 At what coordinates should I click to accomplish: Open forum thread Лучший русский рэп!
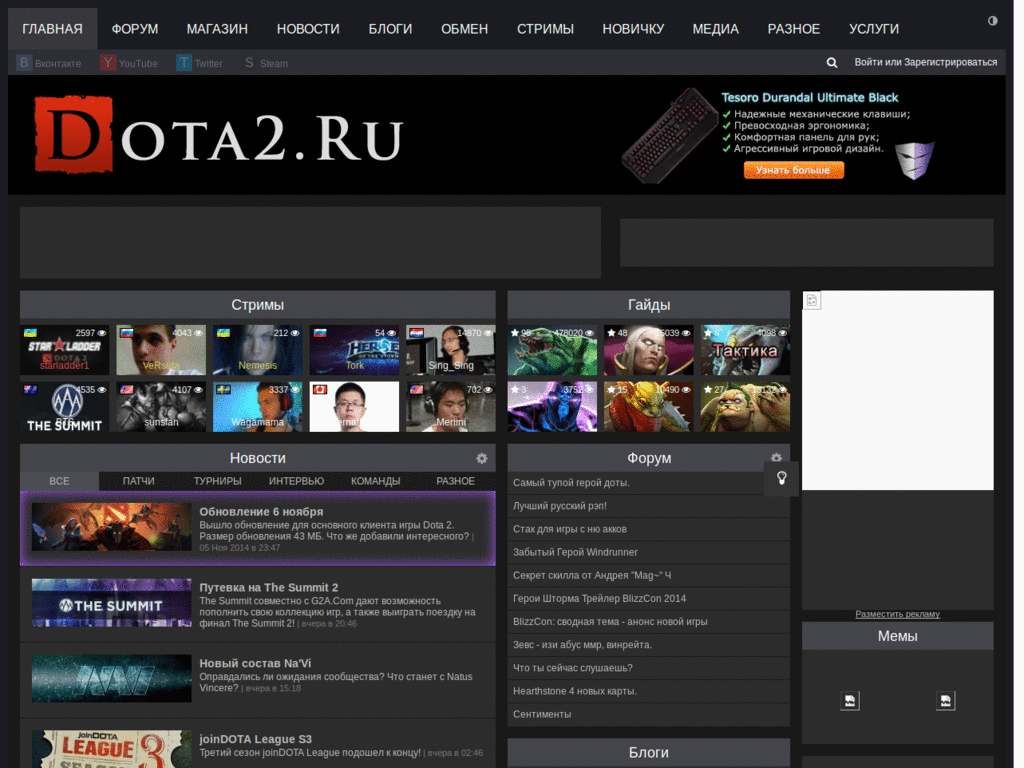point(560,506)
